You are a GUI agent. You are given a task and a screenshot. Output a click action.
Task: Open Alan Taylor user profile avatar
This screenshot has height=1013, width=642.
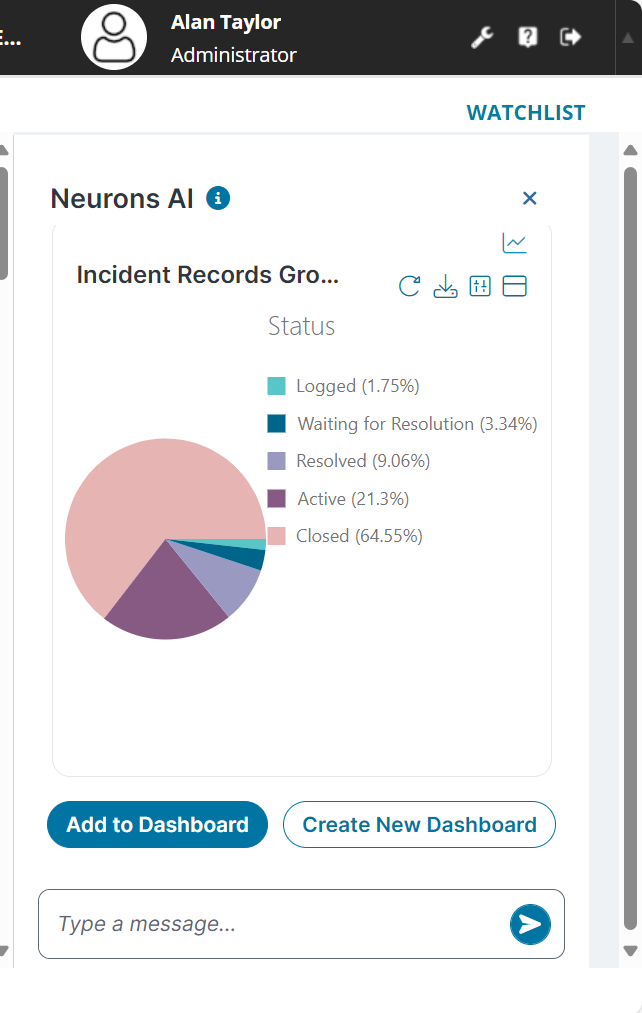(114, 38)
